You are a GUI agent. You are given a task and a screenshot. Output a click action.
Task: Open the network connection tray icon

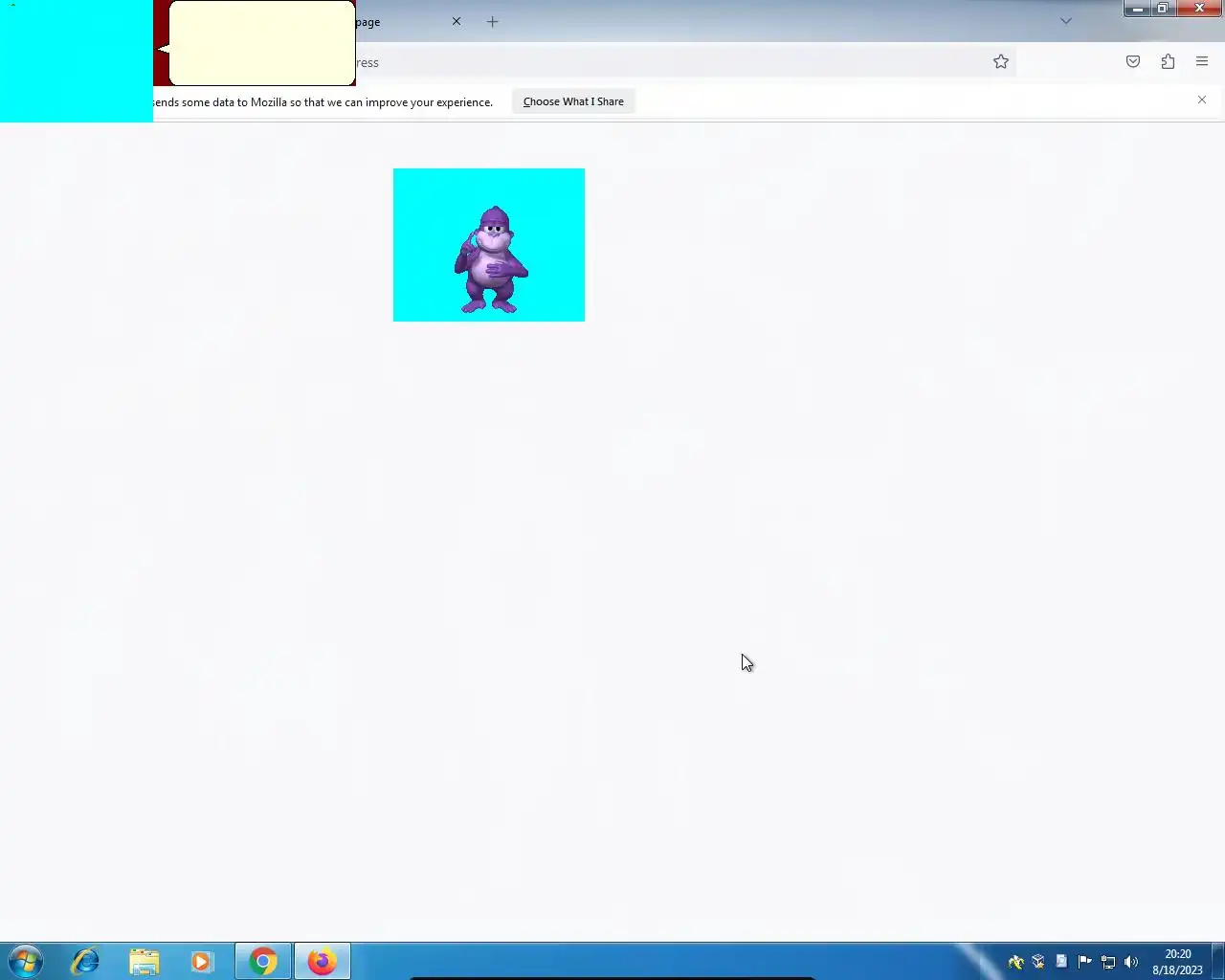1108,962
